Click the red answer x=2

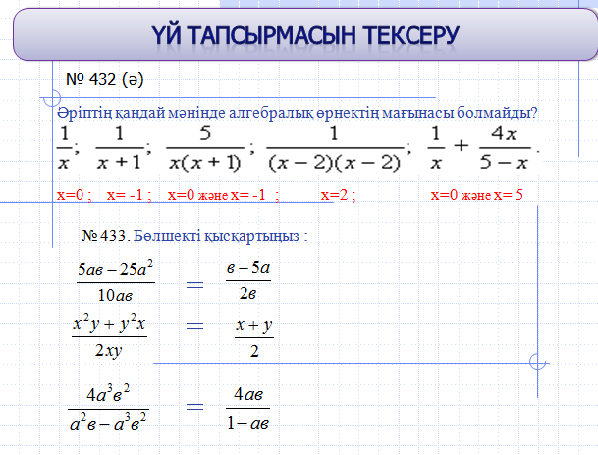click(x=338, y=195)
